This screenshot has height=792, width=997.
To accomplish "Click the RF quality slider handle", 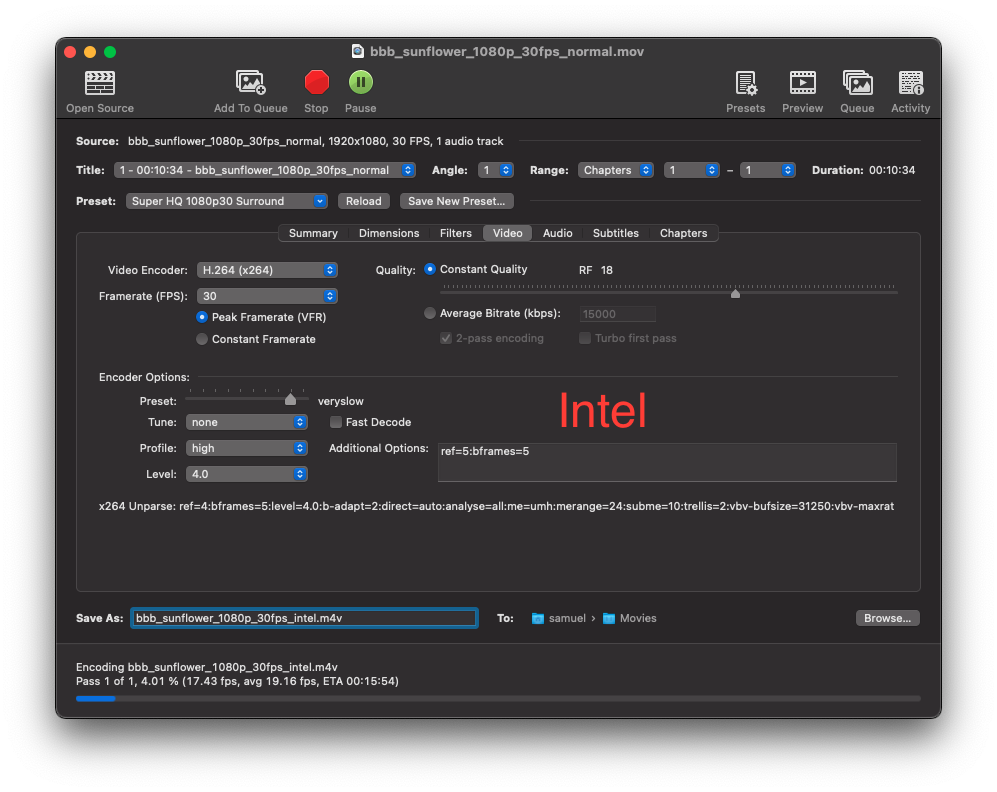I will coord(736,294).
